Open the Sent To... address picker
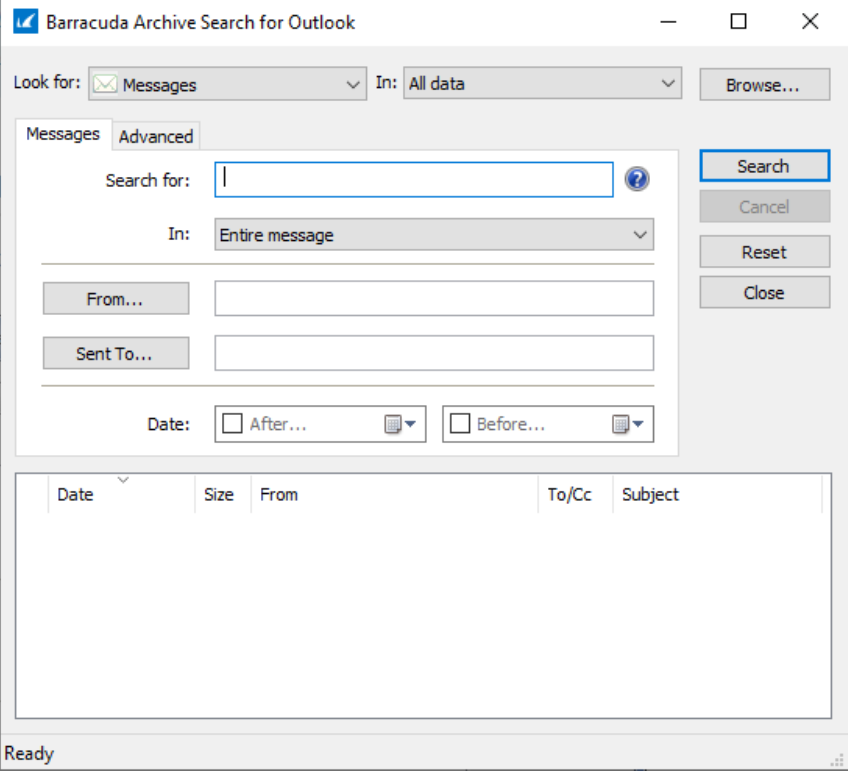This screenshot has height=771, width=848. (116, 353)
